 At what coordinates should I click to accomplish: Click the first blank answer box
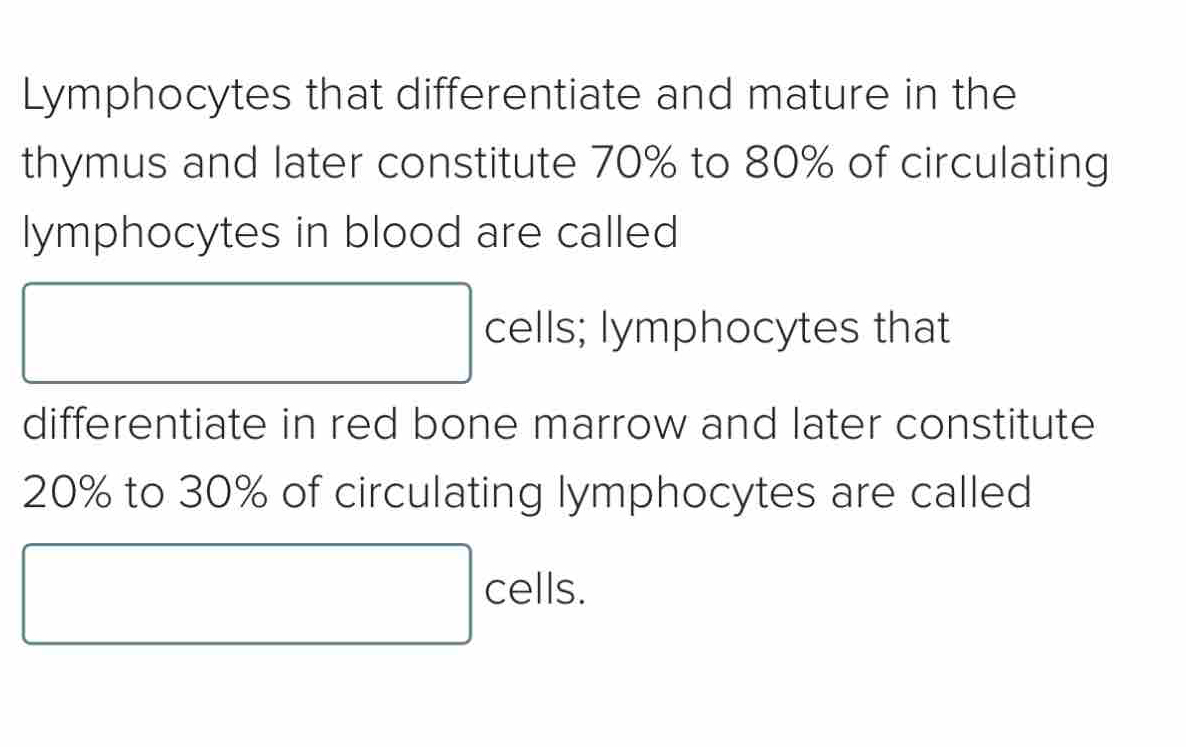[246, 333]
